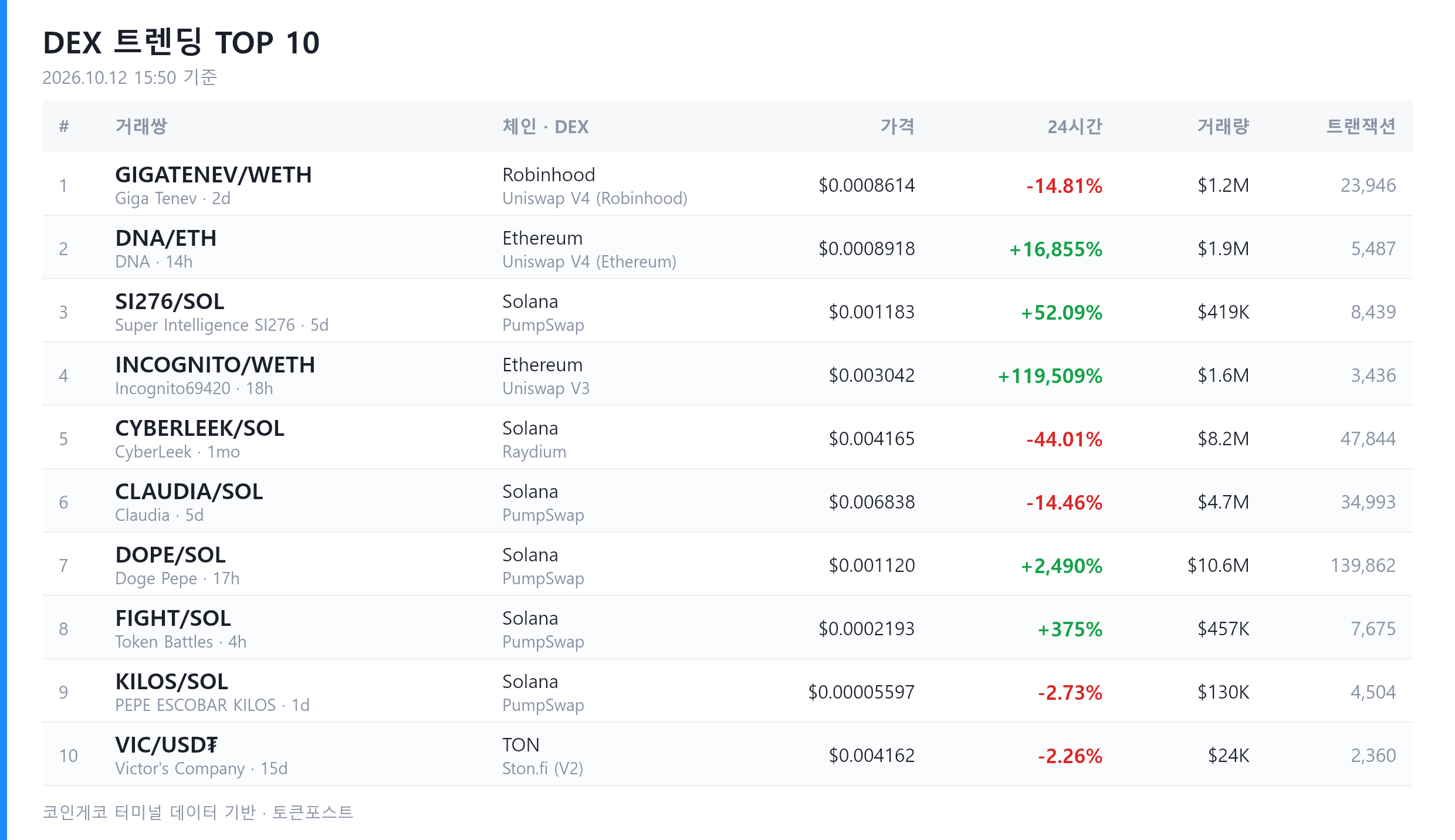Open the CLAUDIA/SOL pair name
Viewport: 1455px width, 840px height.
[x=189, y=492]
